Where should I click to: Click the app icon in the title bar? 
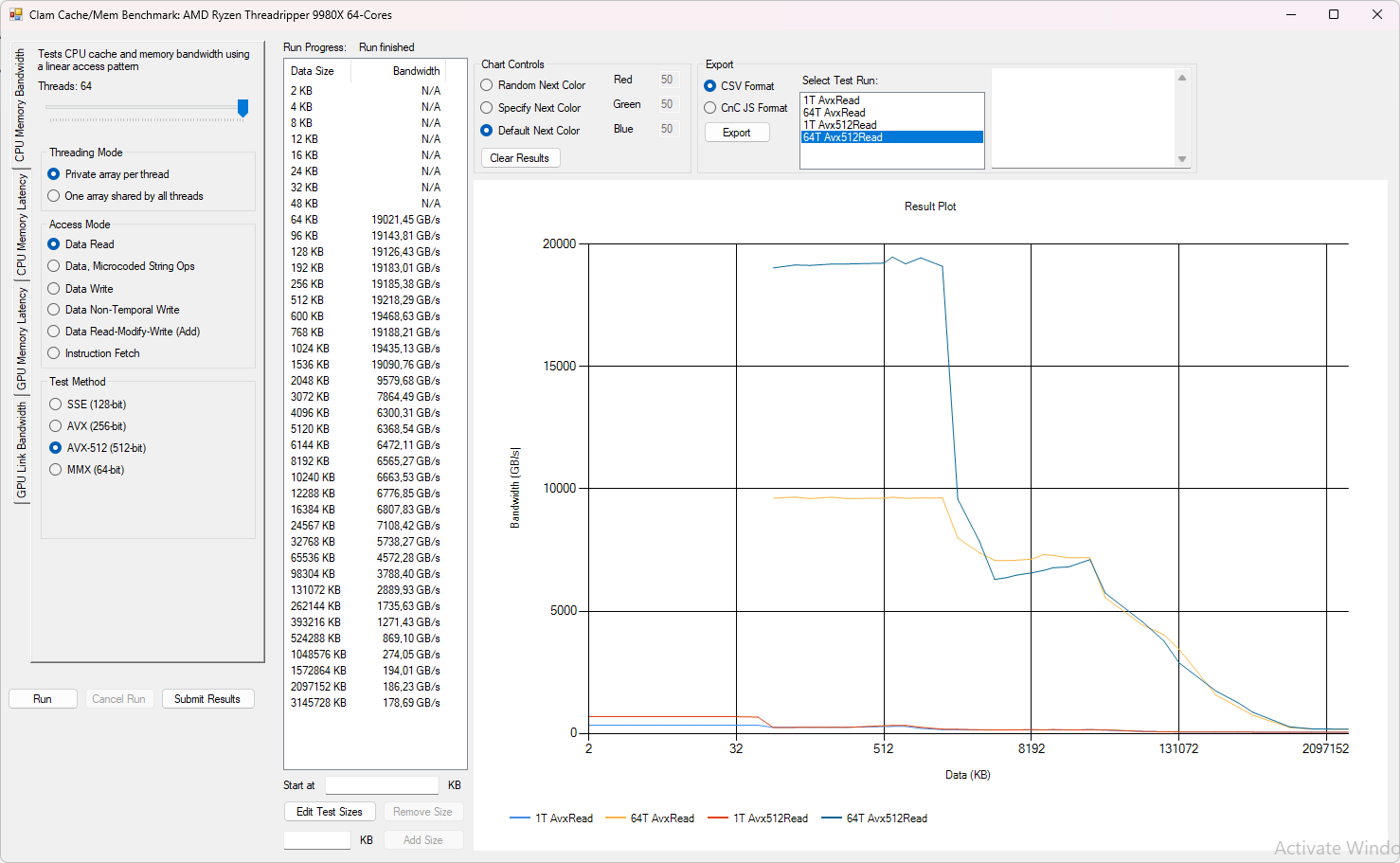(15, 14)
